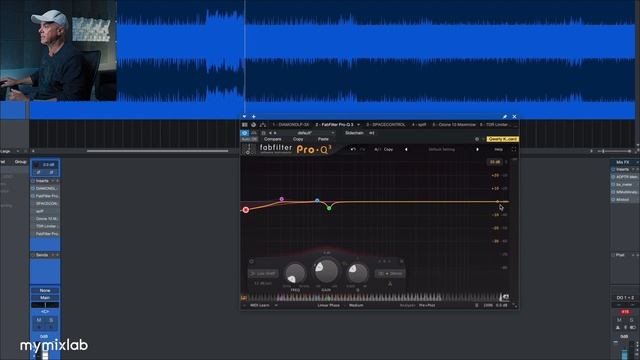Click Paste in plugin preset bar

pos(323,139)
